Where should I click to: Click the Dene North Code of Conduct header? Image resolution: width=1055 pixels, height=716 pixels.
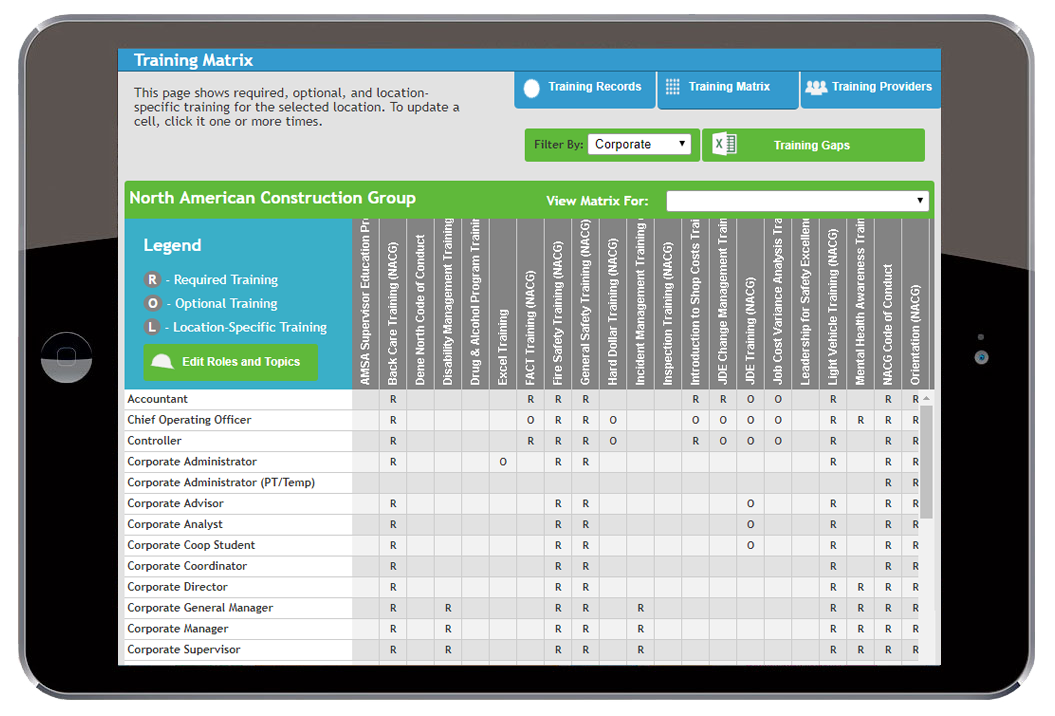(x=421, y=303)
